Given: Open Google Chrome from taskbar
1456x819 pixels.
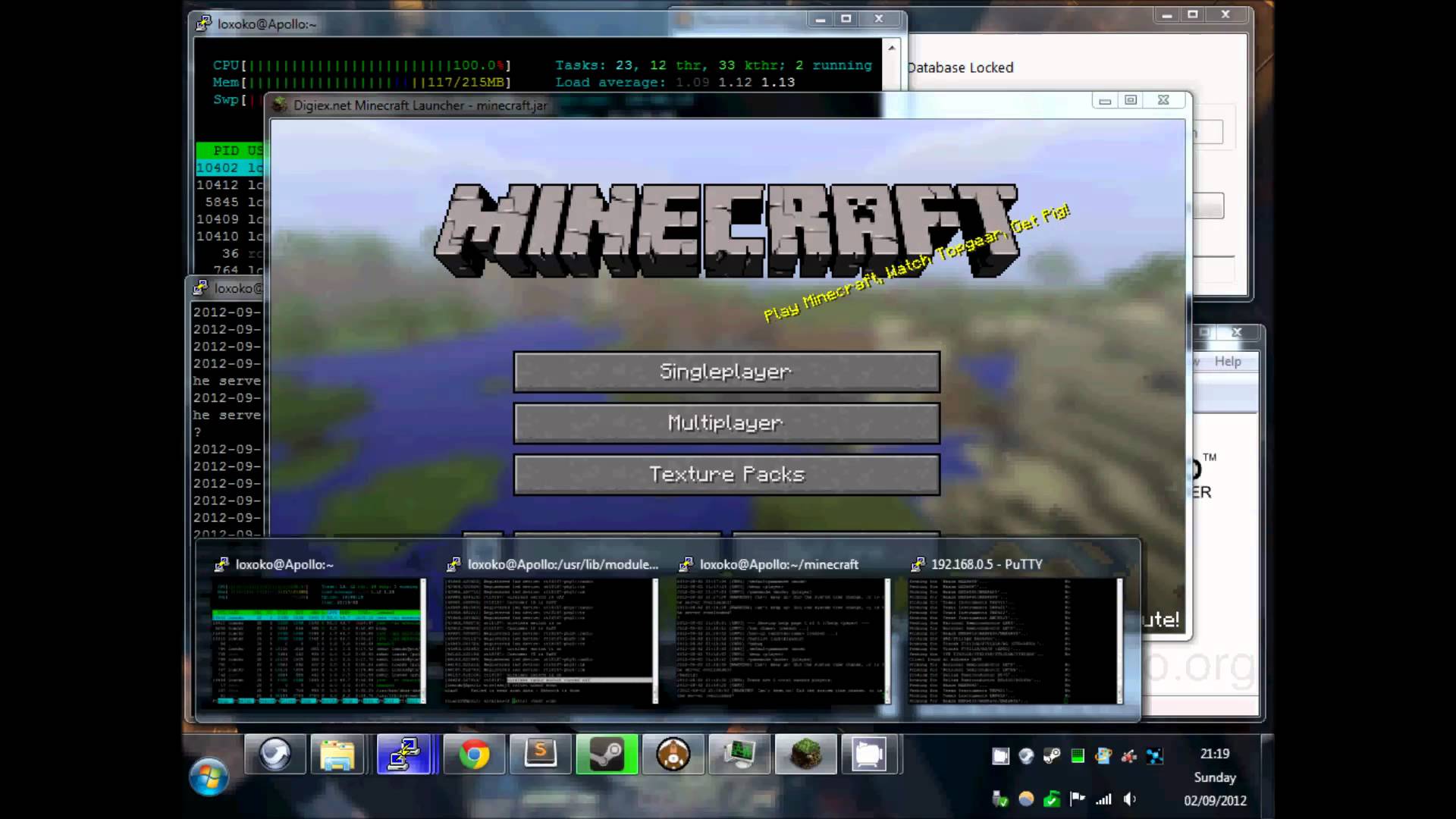Looking at the screenshot, I should point(474,755).
